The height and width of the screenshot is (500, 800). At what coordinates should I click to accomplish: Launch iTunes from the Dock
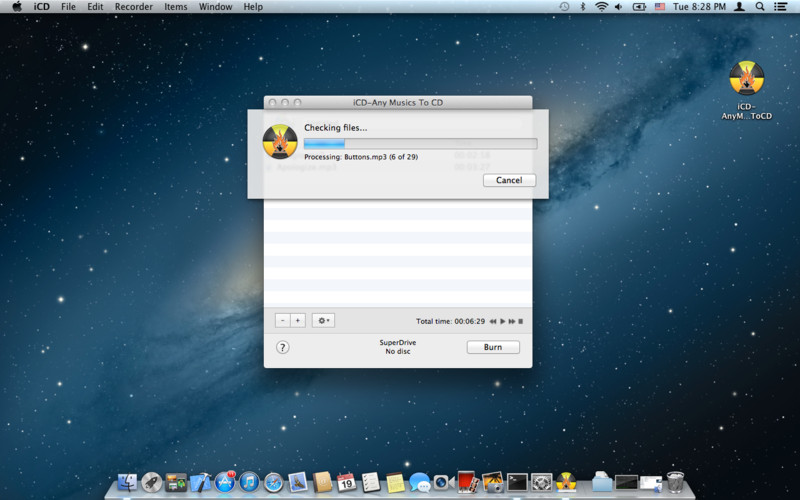[249, 482]
